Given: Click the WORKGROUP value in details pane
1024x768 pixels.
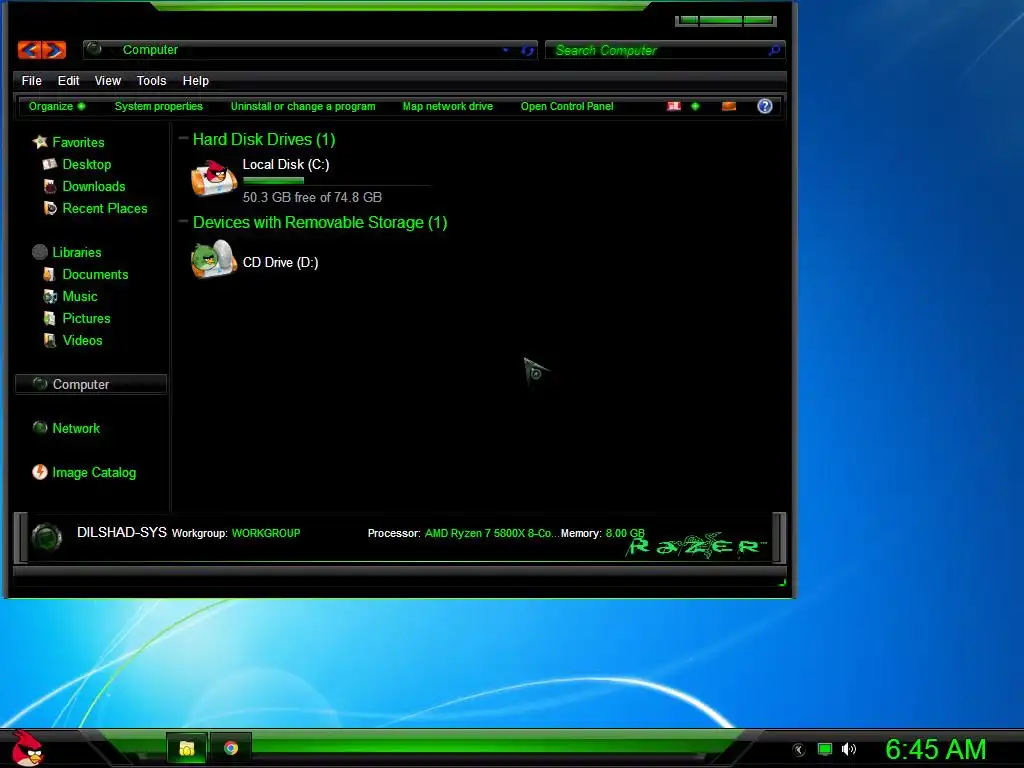Looking at the screenshot, I should point(266,533).
